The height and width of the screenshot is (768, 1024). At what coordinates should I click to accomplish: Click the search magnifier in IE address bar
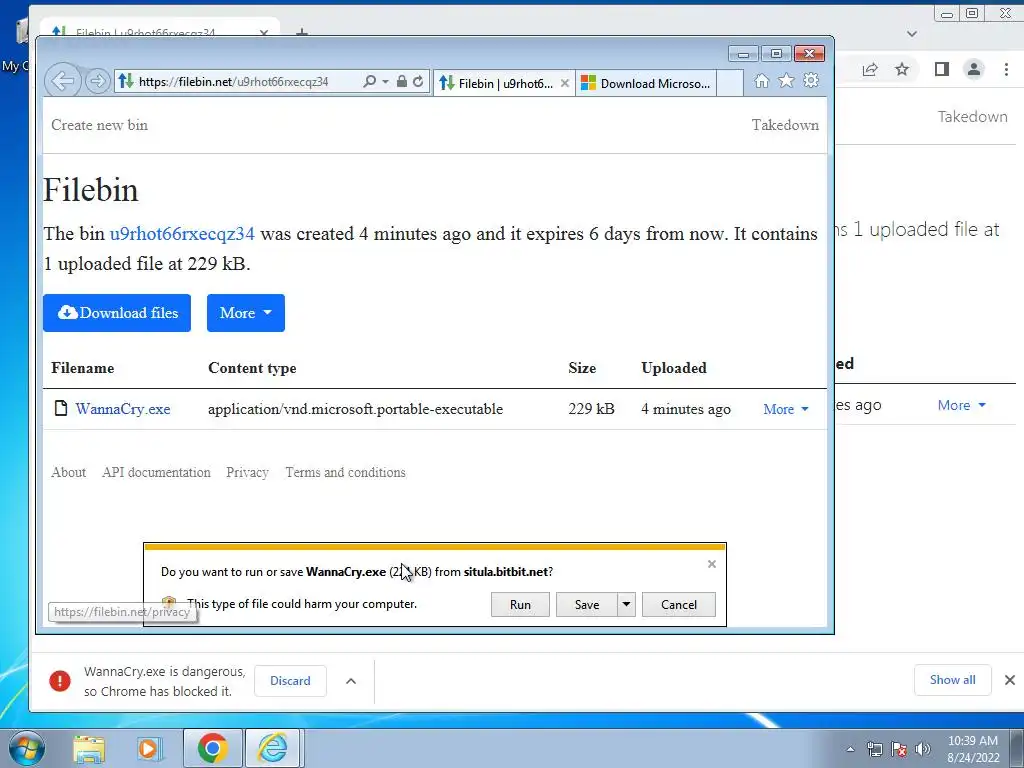(369, 82)
